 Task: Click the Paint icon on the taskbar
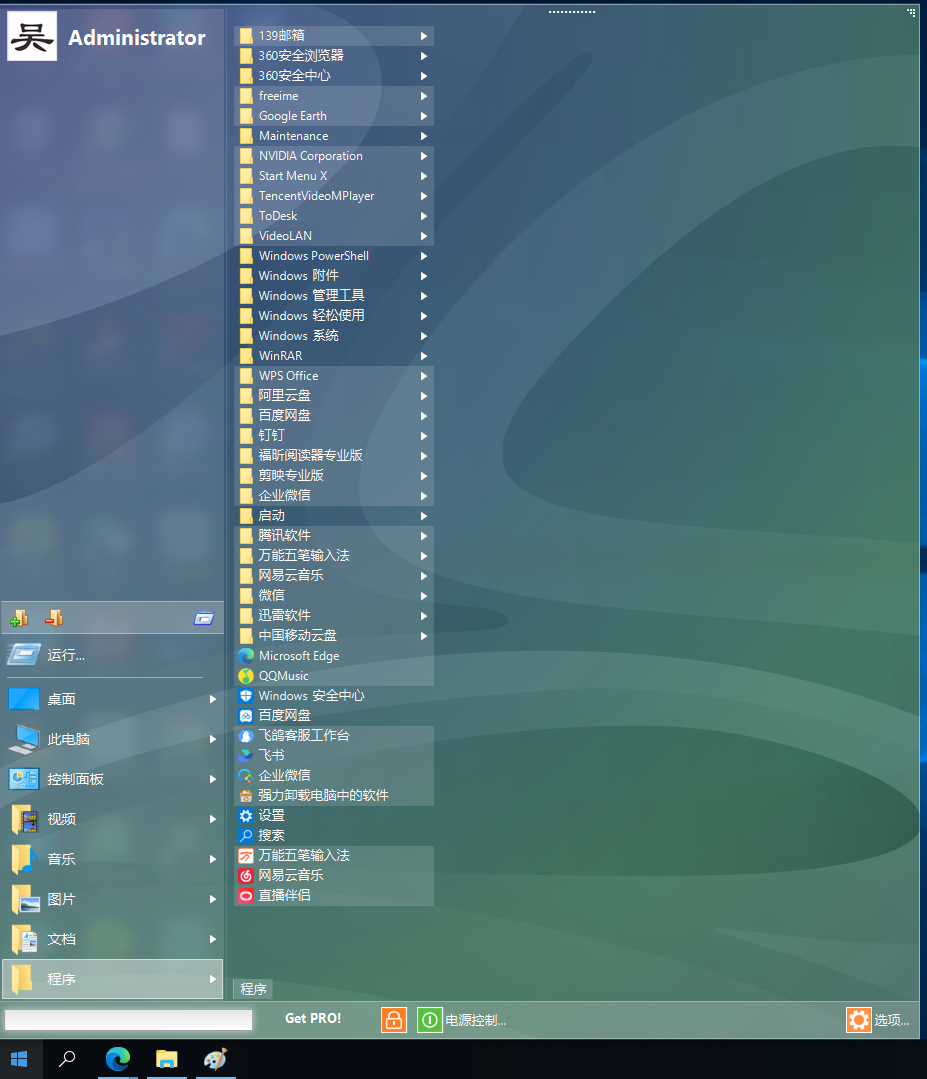click(x=215, y=1059)
